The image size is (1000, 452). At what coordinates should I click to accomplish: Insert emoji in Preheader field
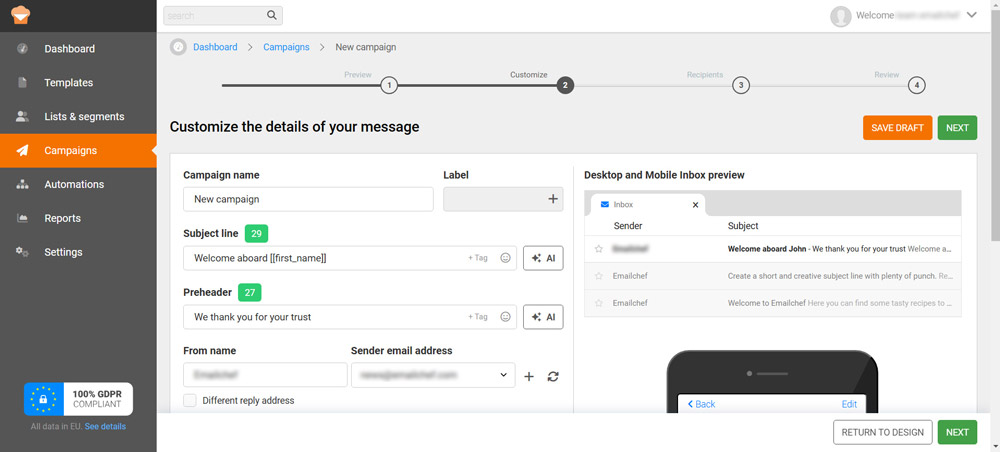[506, 317]
